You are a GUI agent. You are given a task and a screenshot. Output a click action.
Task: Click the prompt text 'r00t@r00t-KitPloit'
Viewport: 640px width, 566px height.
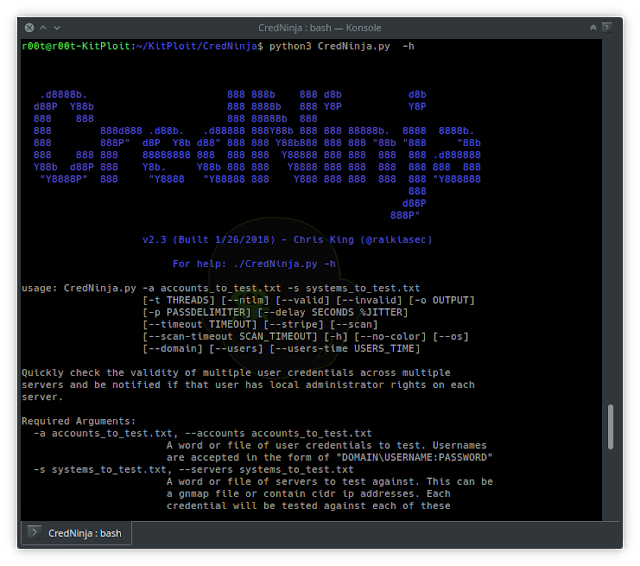point(76,46)
